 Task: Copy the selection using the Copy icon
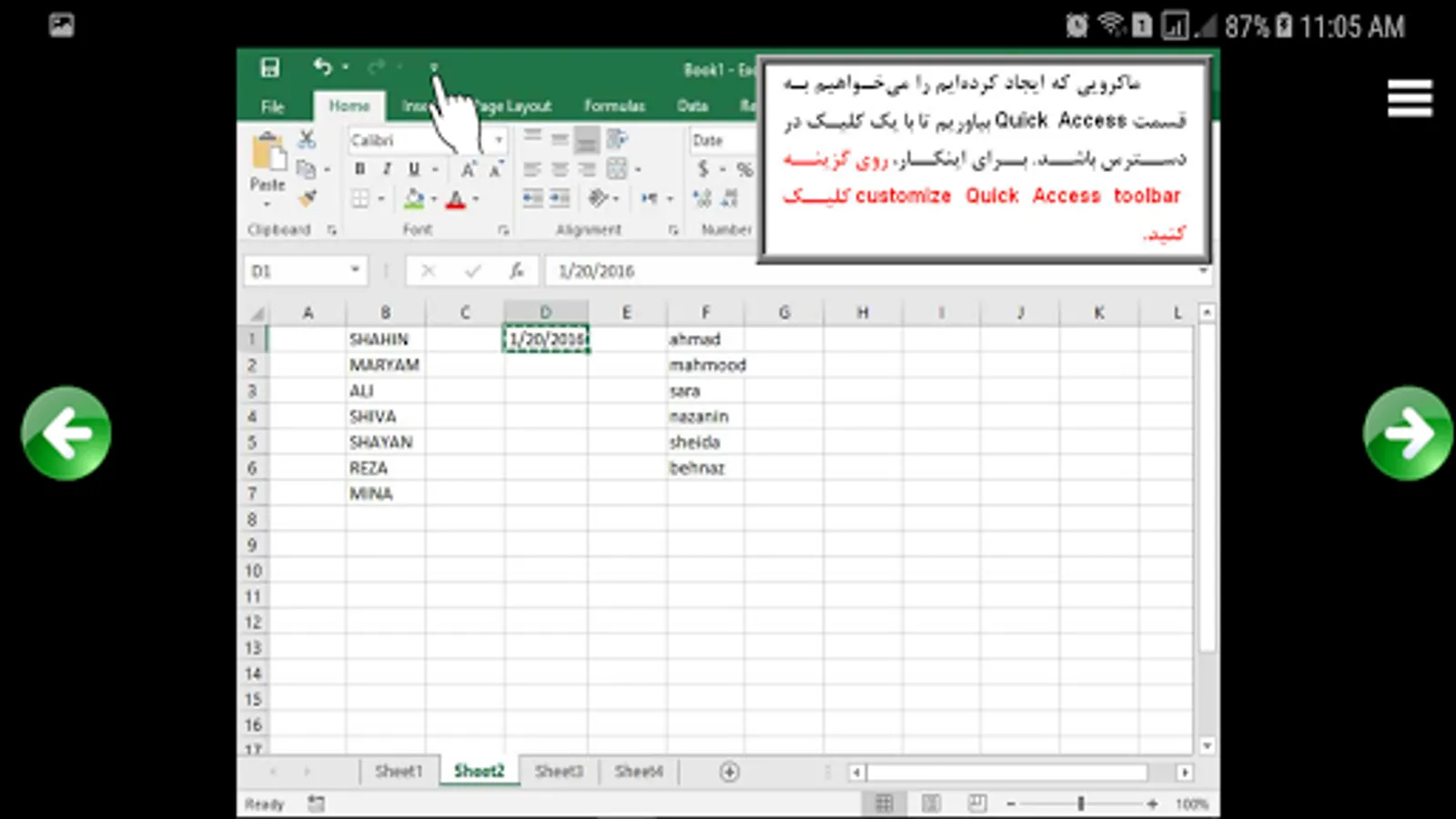tap(306, 169)
